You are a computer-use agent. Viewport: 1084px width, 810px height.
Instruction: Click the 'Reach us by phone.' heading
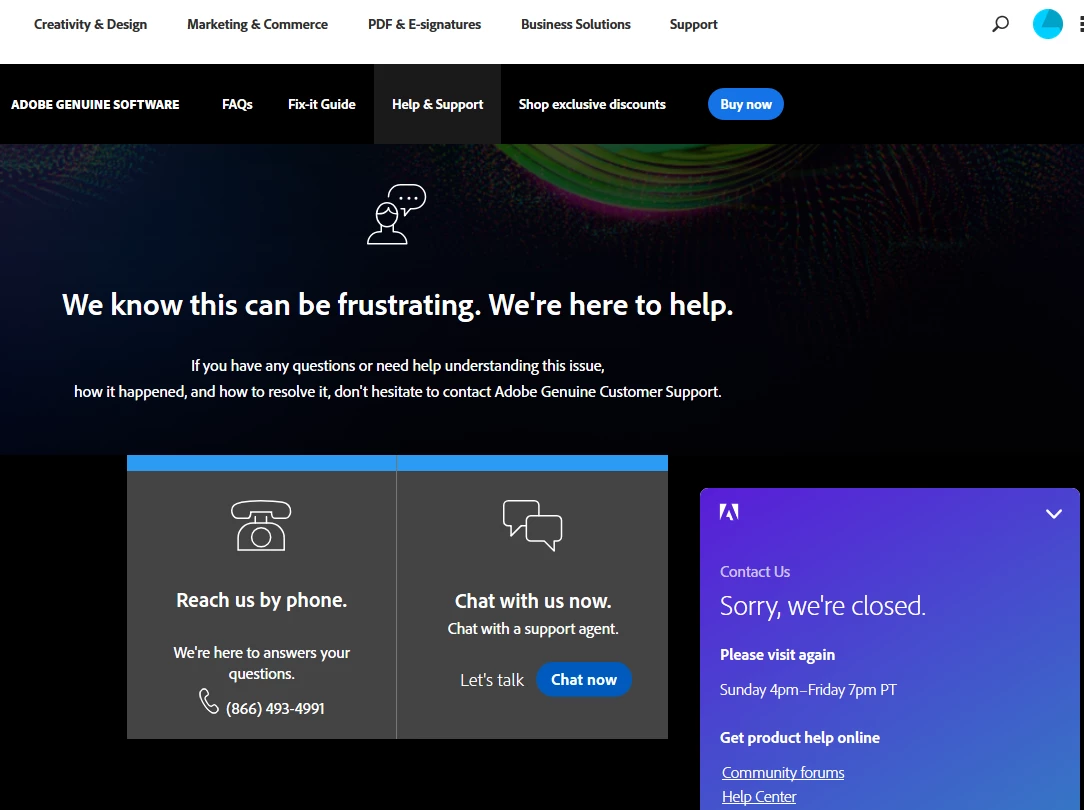click(261, 600)
